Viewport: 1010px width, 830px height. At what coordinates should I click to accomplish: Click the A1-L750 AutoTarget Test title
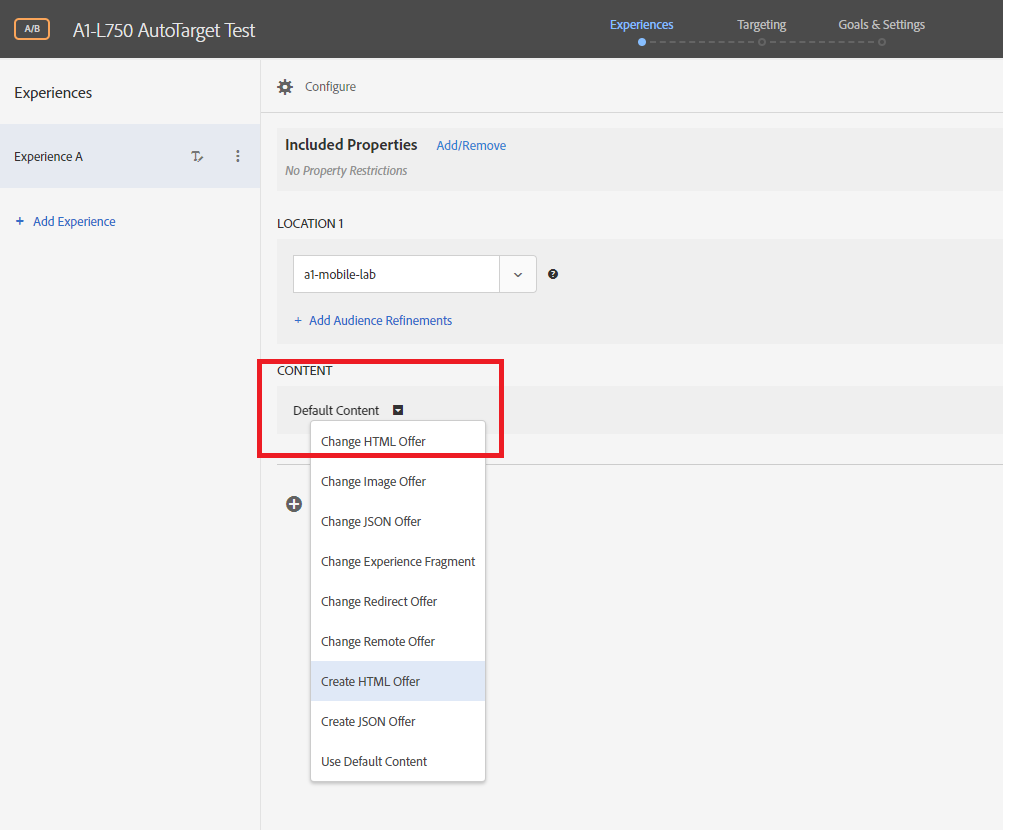164,30
